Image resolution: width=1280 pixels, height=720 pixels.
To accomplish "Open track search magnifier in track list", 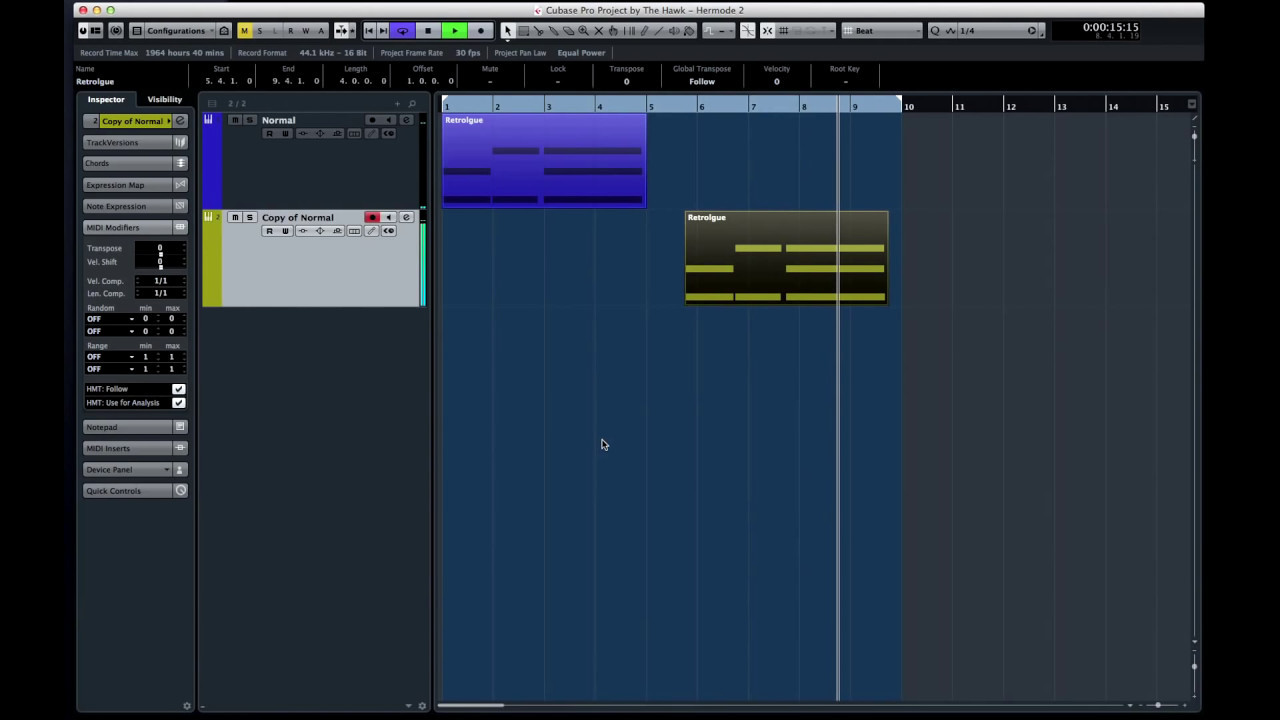I will coord(412,104).
